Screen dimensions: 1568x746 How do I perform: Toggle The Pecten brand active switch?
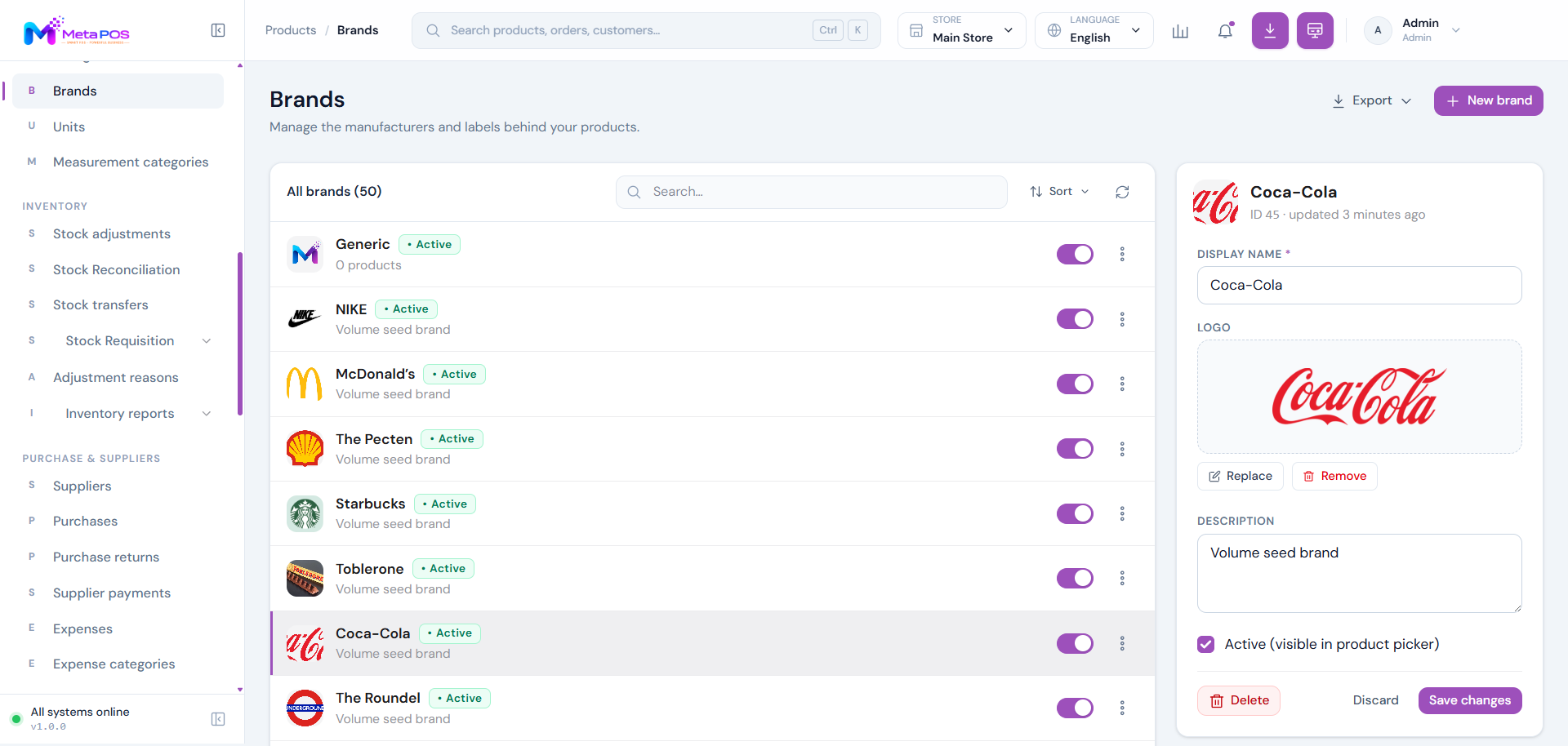[x=1075, y=449]
